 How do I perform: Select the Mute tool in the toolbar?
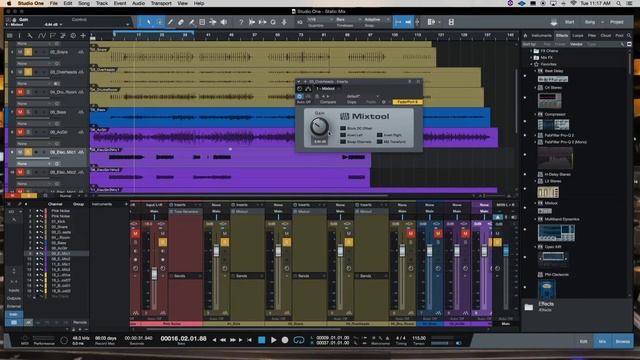[x=202, y=22]
